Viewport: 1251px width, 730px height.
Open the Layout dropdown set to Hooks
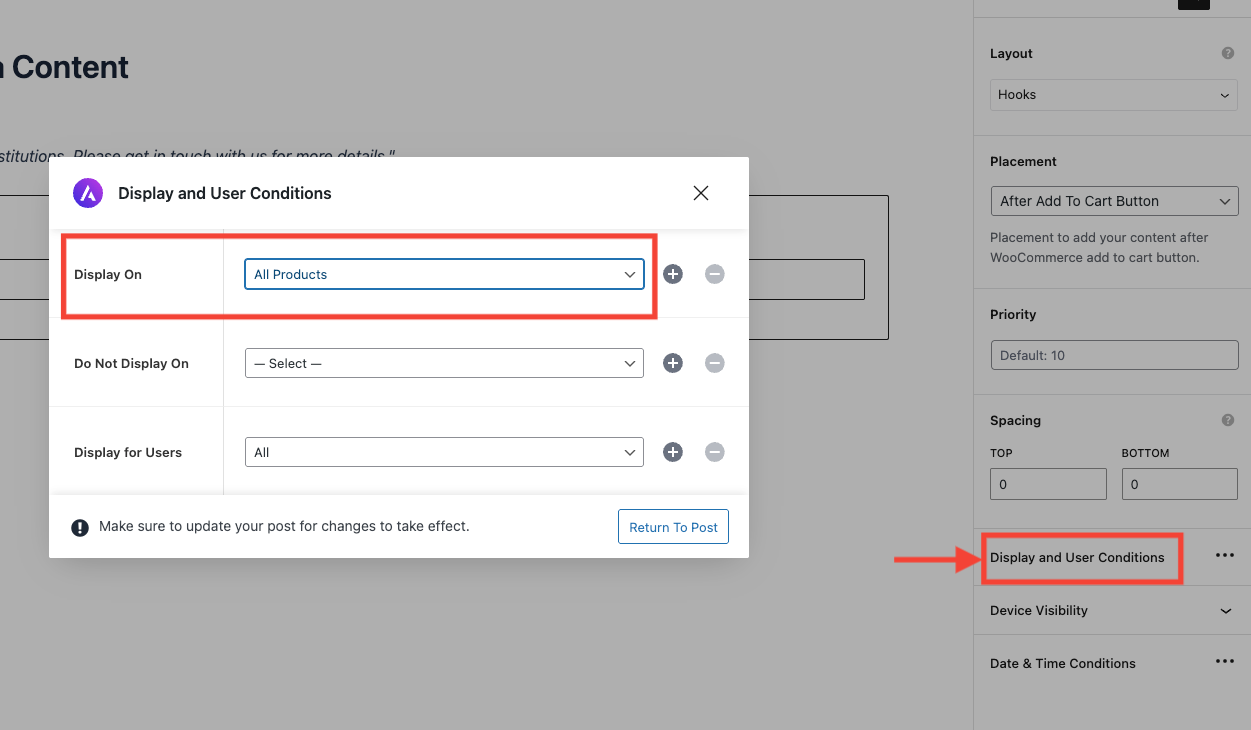[x=1114, y=95]
